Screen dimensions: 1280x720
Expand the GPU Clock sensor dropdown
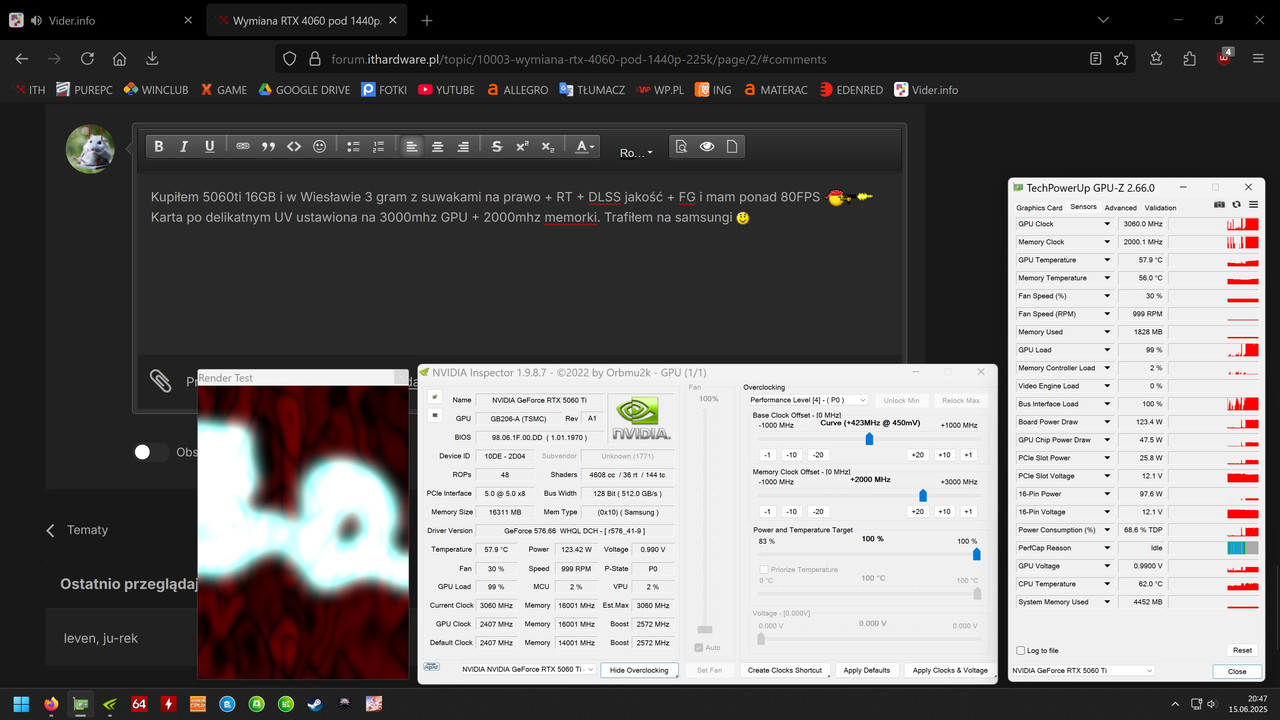[1107, 224]
